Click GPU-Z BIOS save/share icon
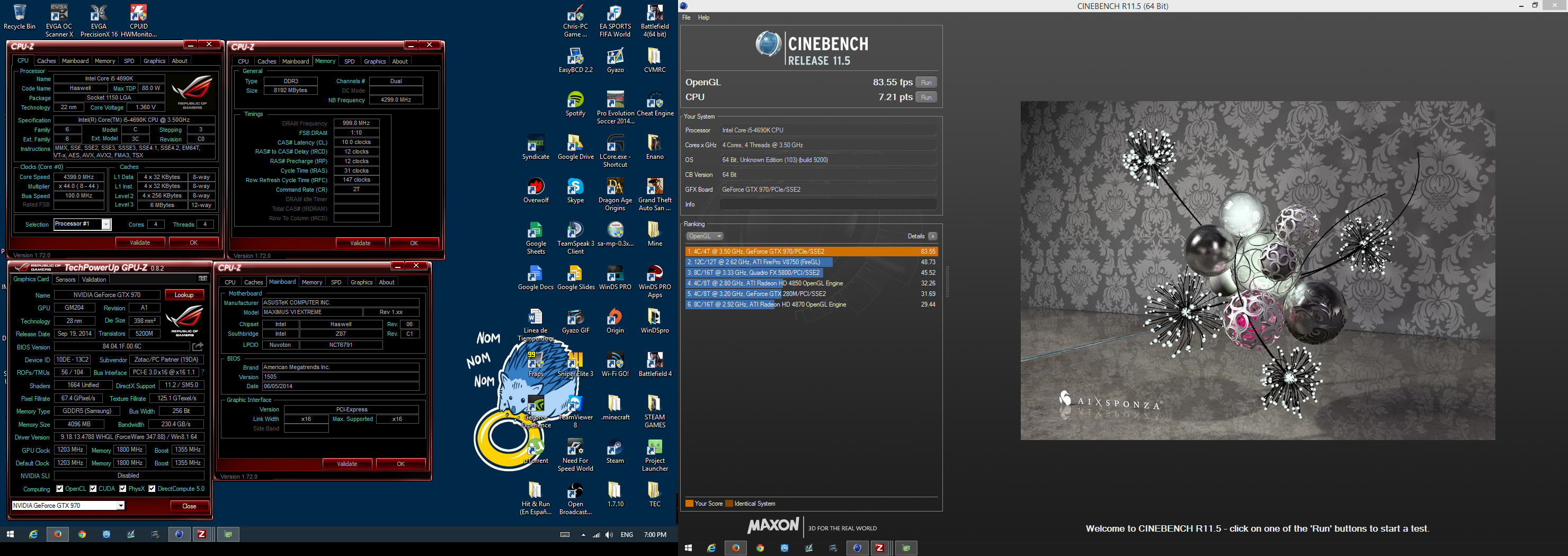Viewport: 1568px width, 556px height. (198, 346)
